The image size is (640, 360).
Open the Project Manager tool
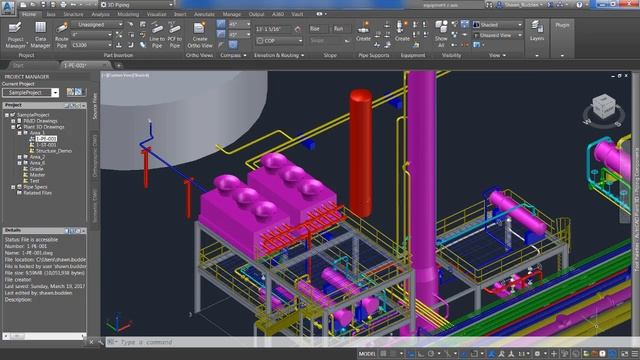(x=16, y=36)
